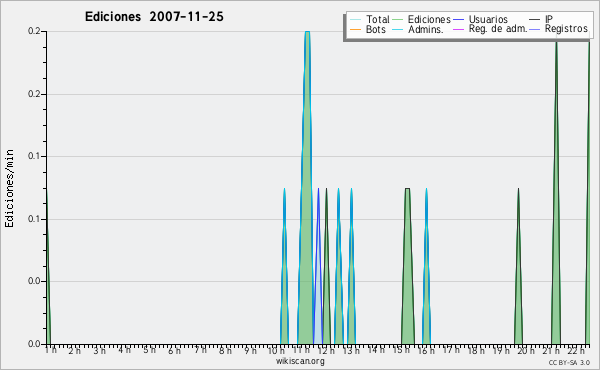Click the chart title 'Ediciones 2007-11-25'
The image size is (600, 370).
click(154, 17)
